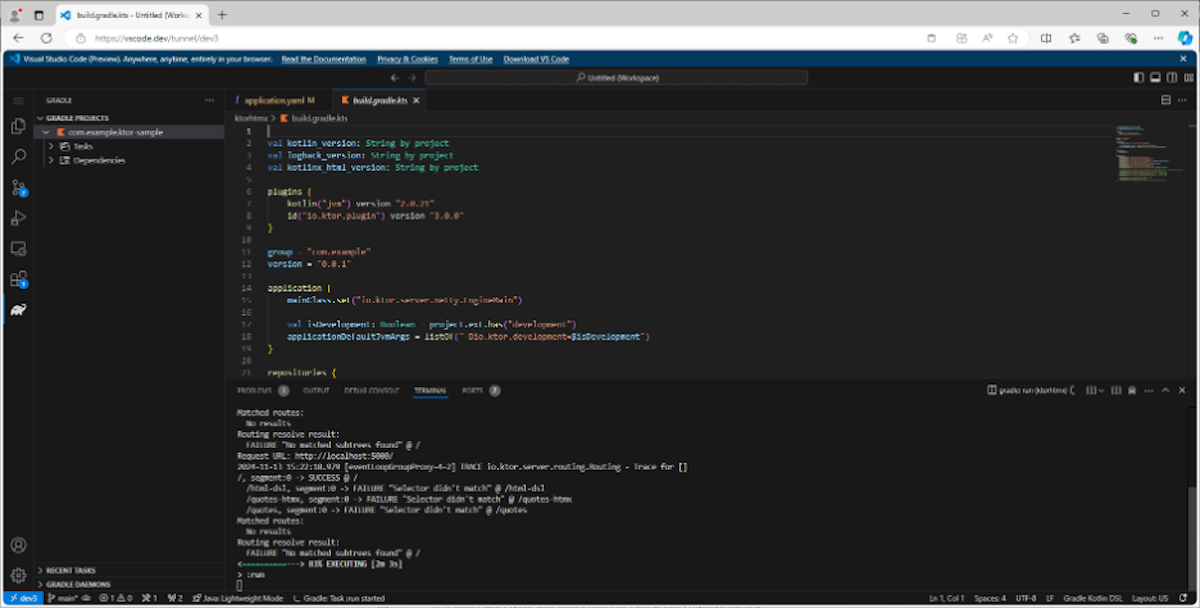
Task: Toggle the bottom Panel visibility
Action: (1154, 77)
